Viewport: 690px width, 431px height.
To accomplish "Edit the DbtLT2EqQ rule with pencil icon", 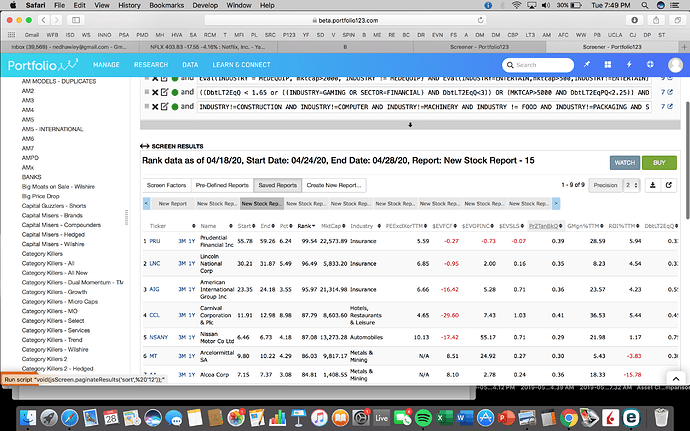I will pyautogui.click(x=164, y=92).
